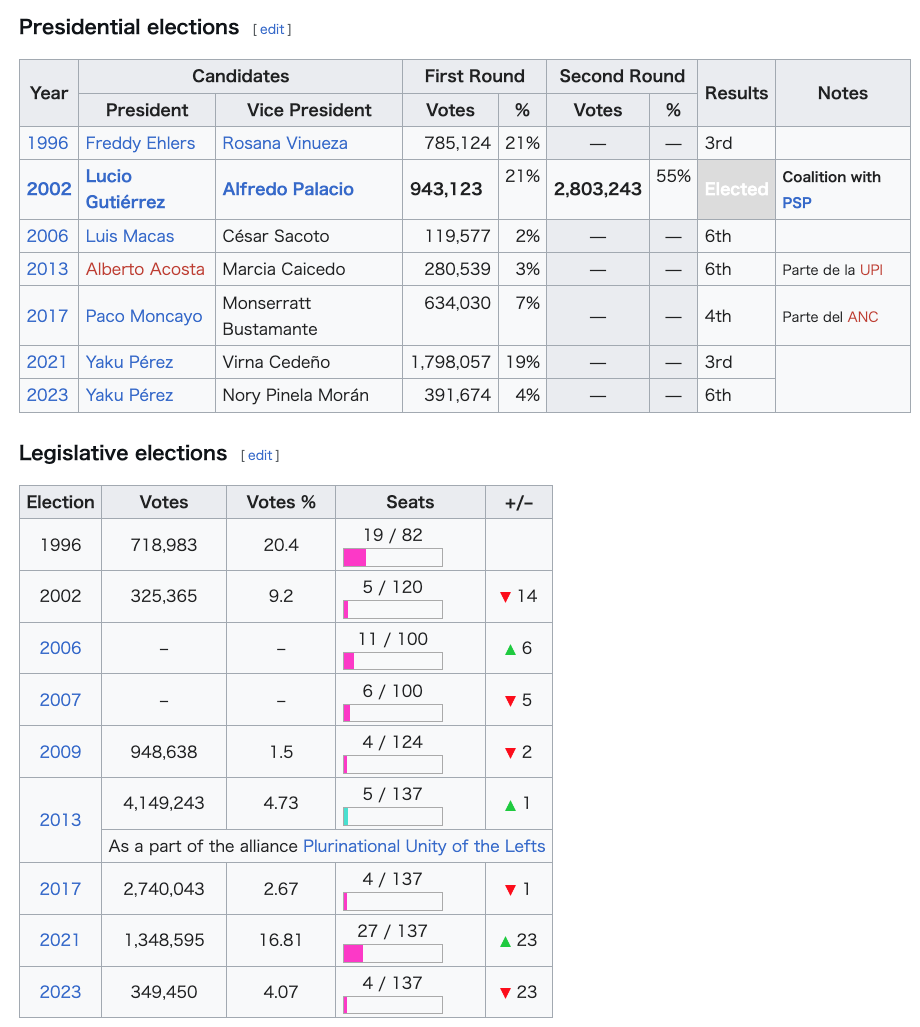The height and width of the screenshot is (1027, 920).
Task: Click the 27 / 137 seats bar
Action: point(392,953)
